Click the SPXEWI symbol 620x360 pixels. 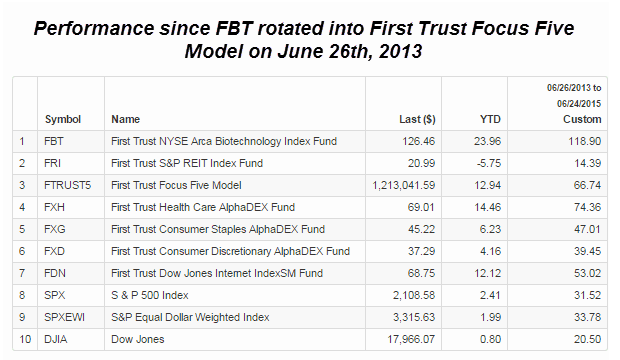(64, 317)
